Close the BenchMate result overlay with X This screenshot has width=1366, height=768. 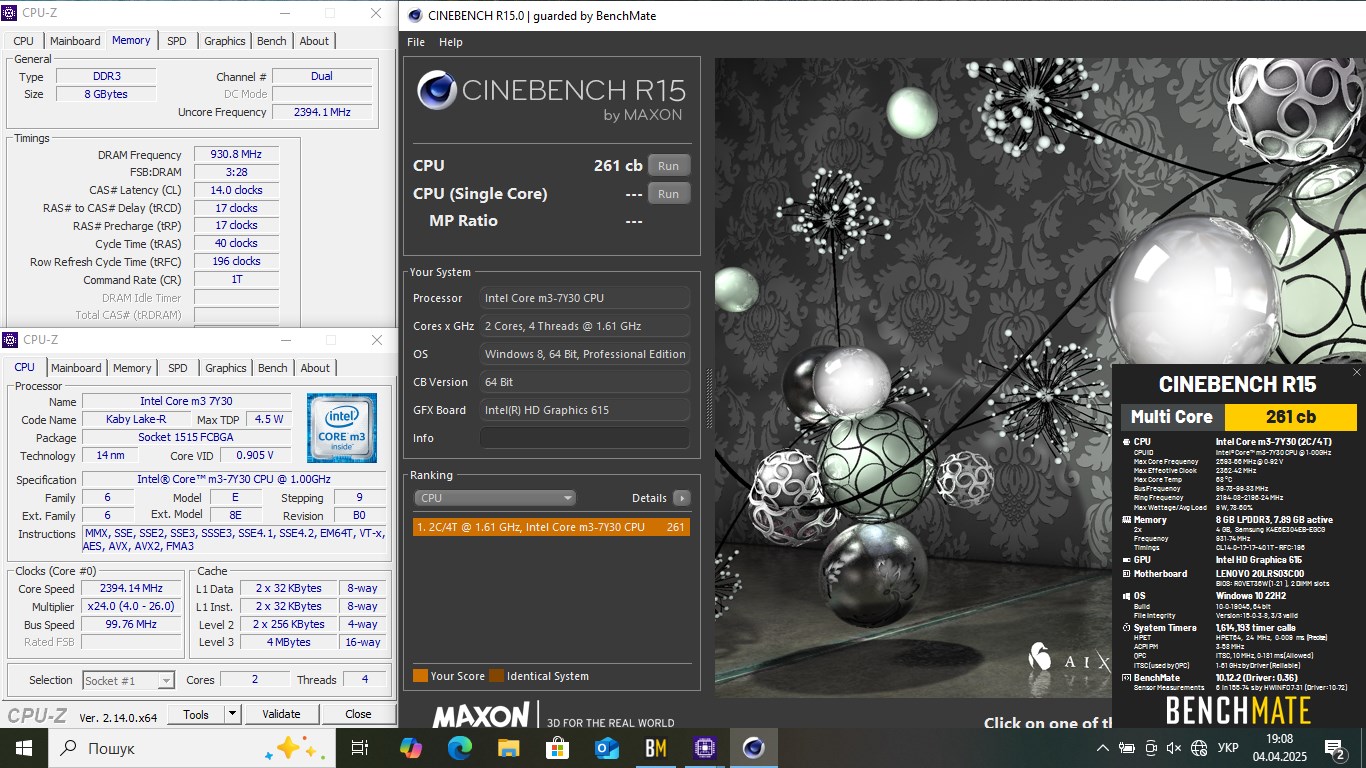click(1356, 372)
